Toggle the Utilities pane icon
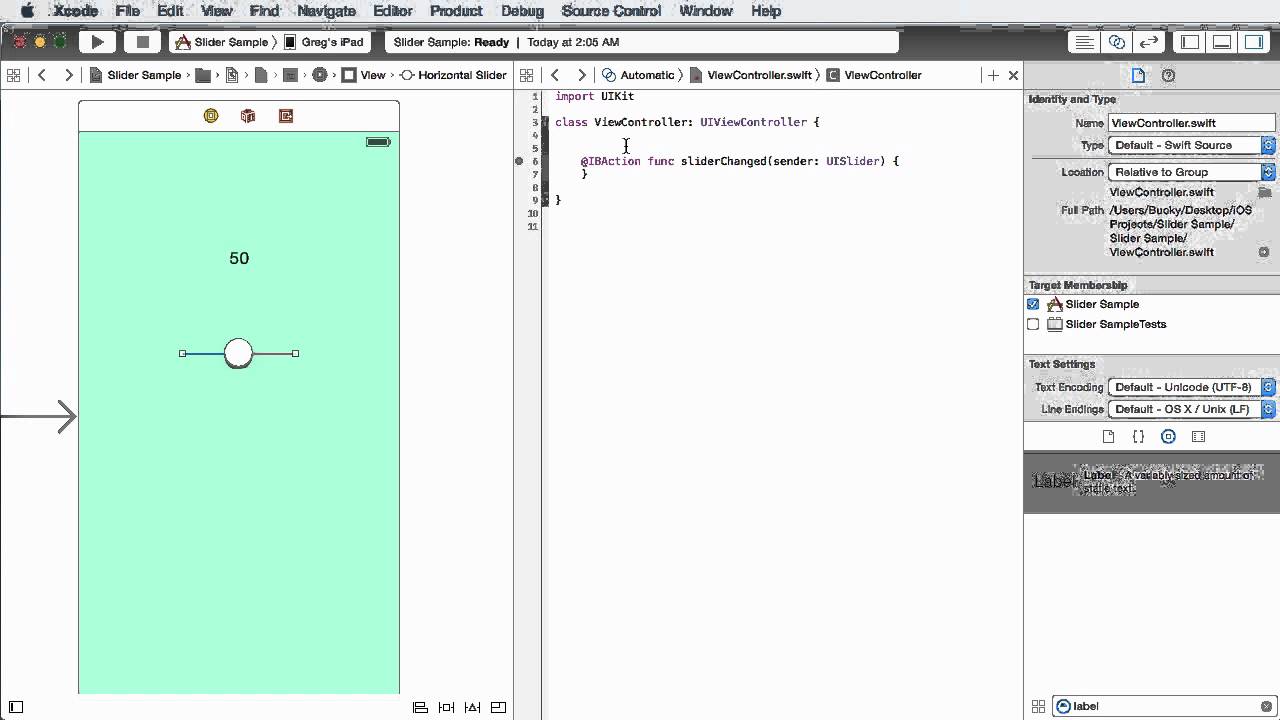The height and width of the screenshot is (720, 1280). pyautogui.click(x=1253, y=42)
